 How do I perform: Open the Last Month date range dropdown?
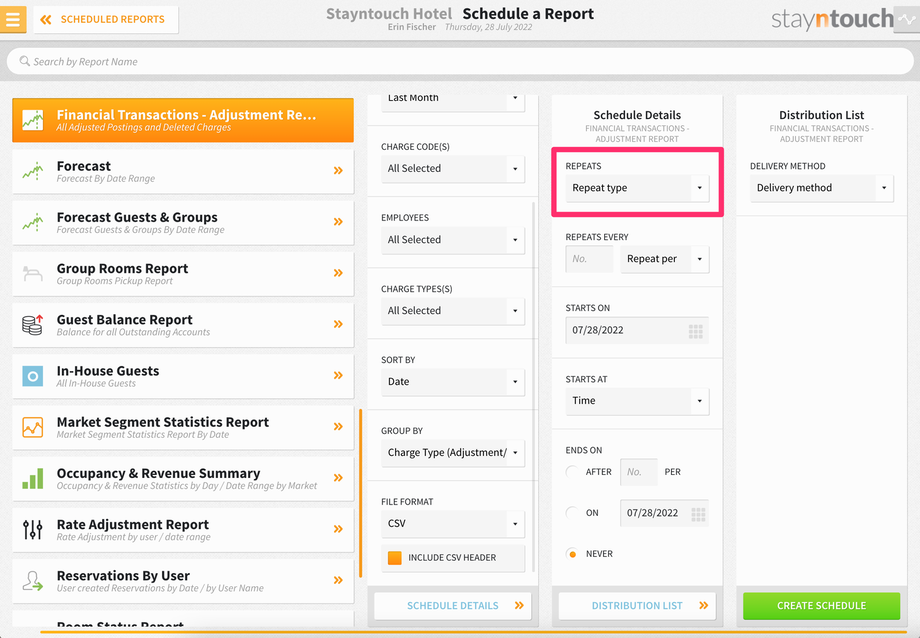pos(453,102)
